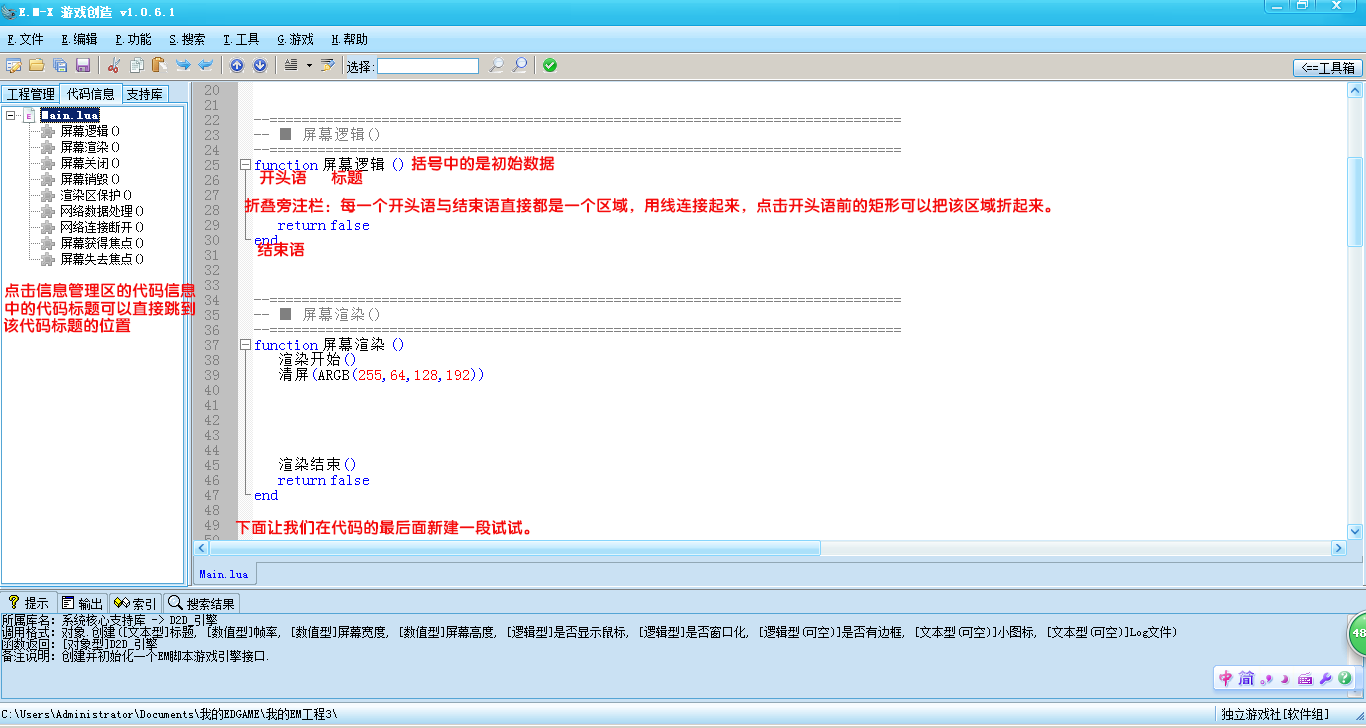This screenshot has height=728, width=1366.
Task: Cut the selection with the scissors icon
Action: click(114, 65)
